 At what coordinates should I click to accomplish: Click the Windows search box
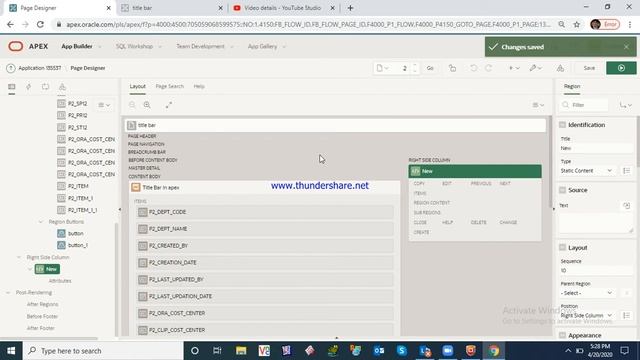[x=102, y=351]
